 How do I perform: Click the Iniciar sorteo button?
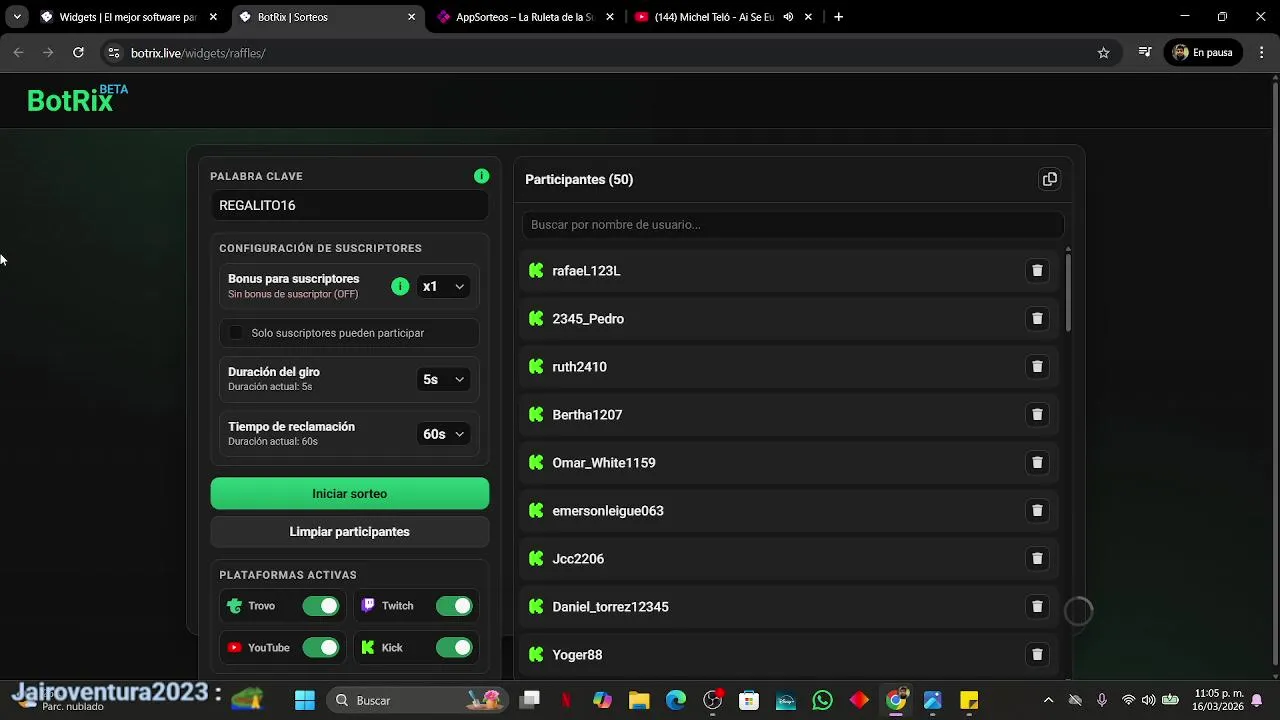pos(350,494)
